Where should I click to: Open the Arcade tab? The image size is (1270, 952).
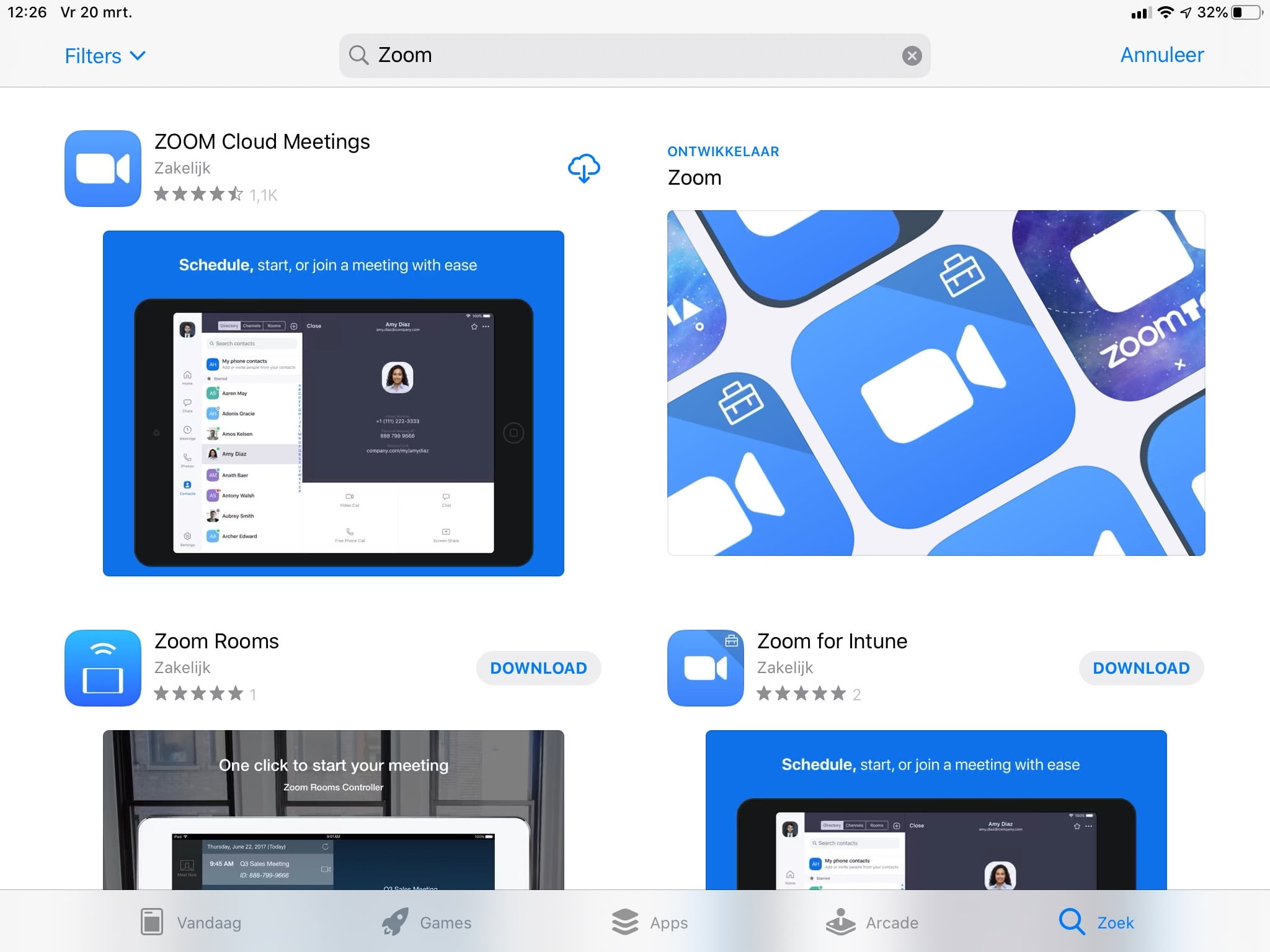coord(871,922)
